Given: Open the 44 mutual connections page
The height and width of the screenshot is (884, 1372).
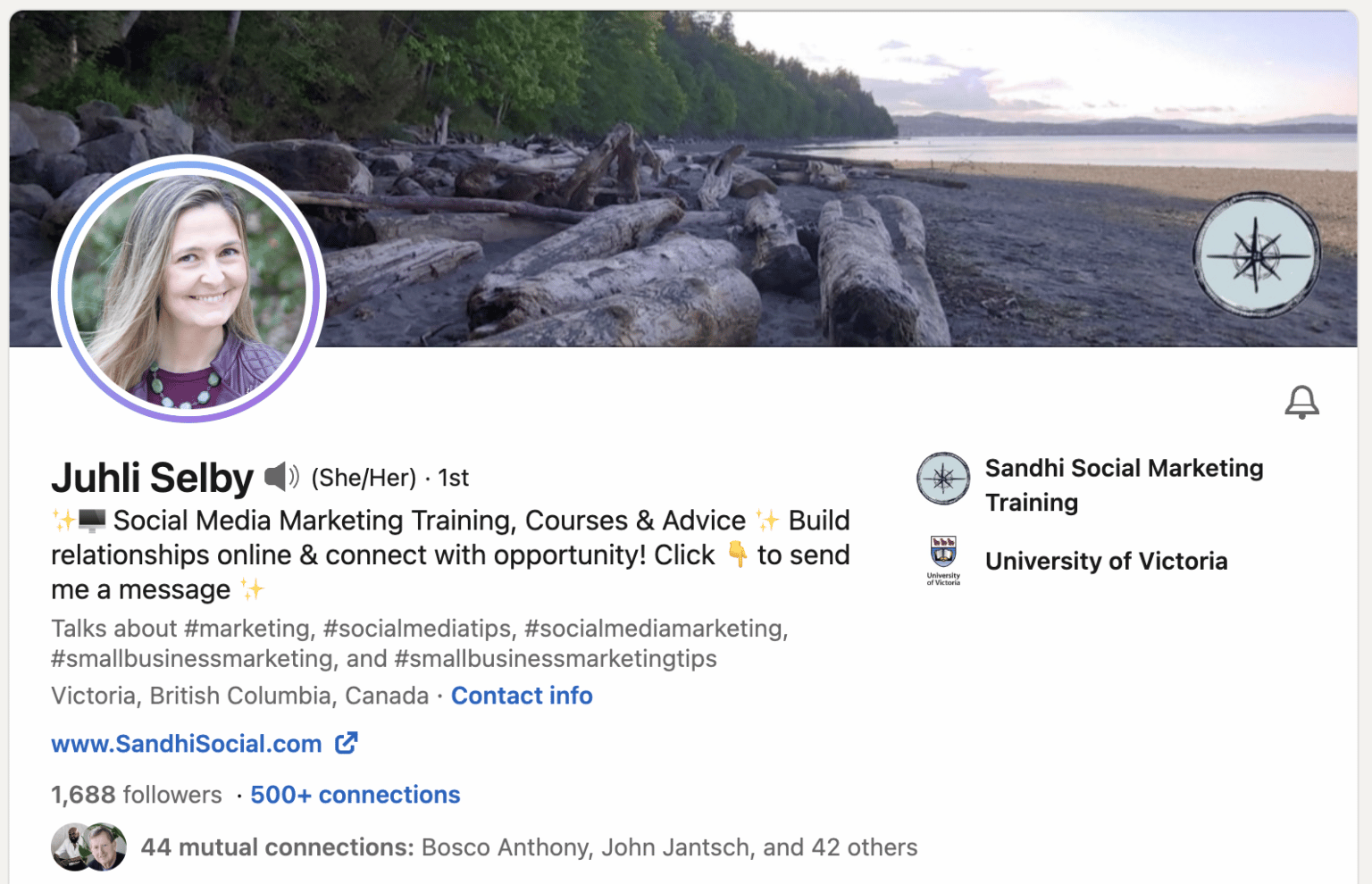Looking at the screenshot, I should click(277, 846).
